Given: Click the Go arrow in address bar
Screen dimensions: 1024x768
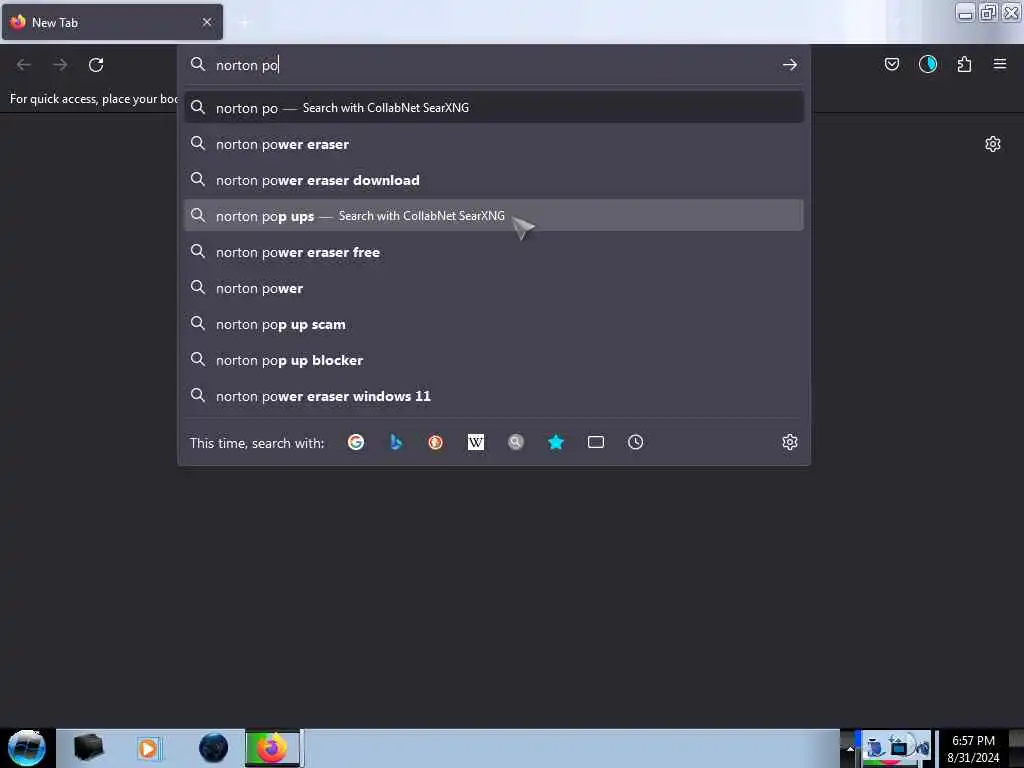Looking at the screenshot, I should click(790, 65).
